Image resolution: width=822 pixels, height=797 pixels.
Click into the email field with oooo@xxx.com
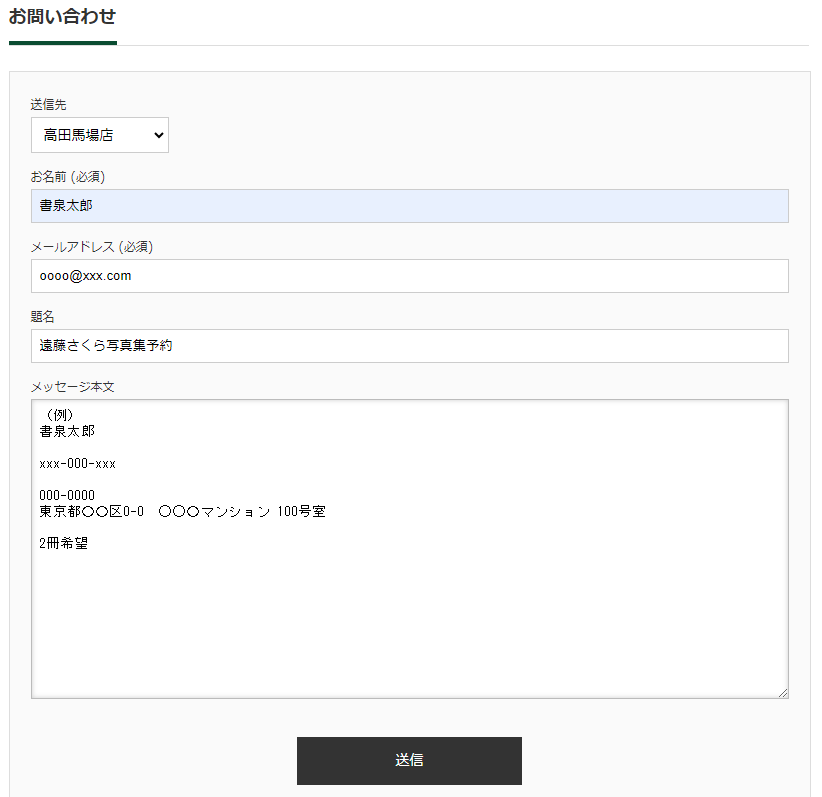coord(409,276)
